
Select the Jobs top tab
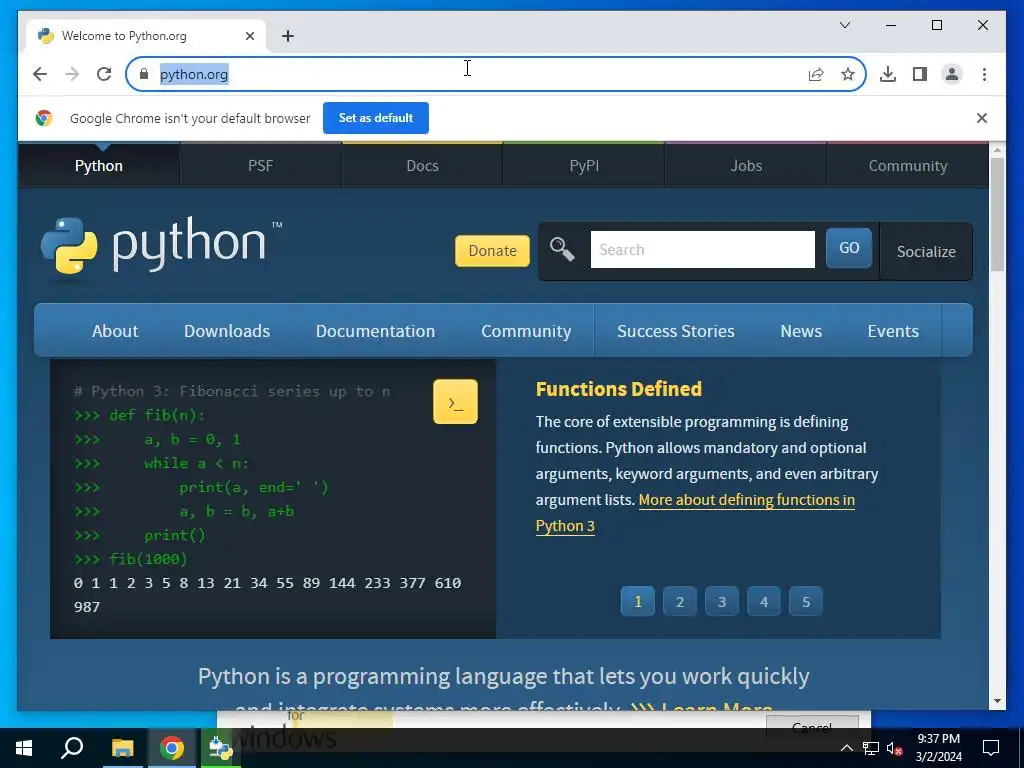click(x=746, y=166)
